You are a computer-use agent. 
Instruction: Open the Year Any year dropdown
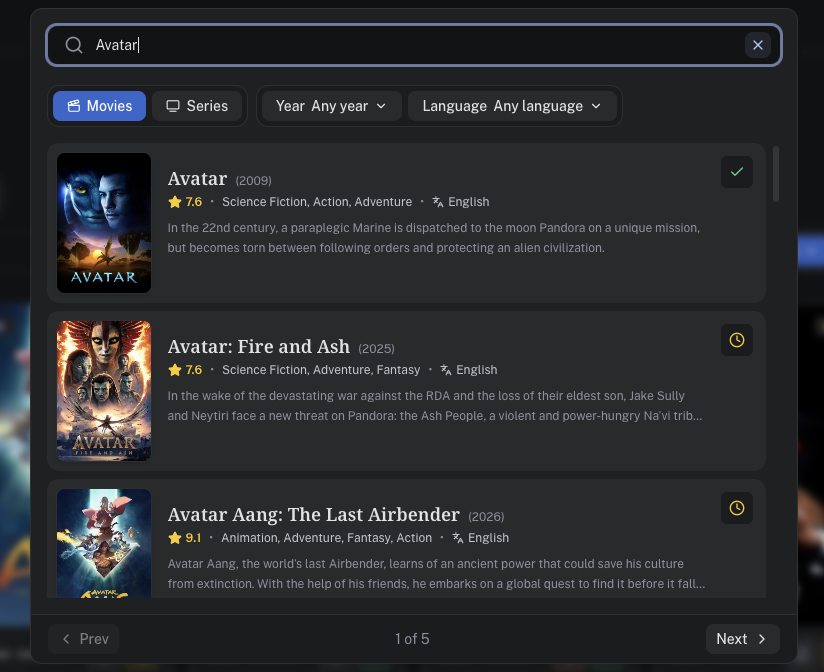pos(332,106)
